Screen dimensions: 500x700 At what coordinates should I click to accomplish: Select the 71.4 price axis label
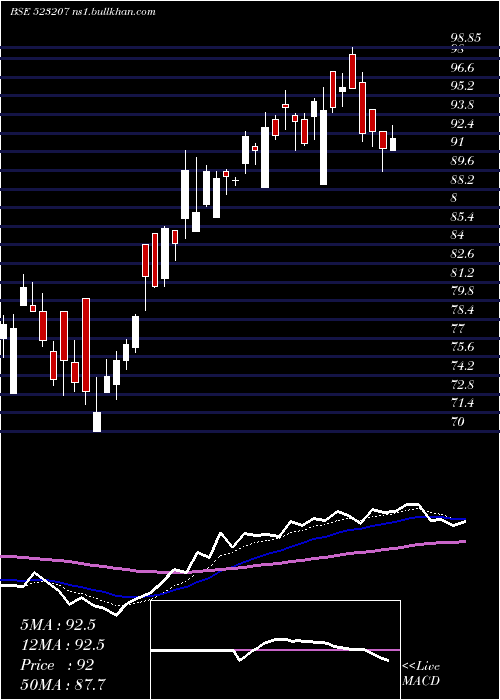pyautogui.click(x=462, y=403)
